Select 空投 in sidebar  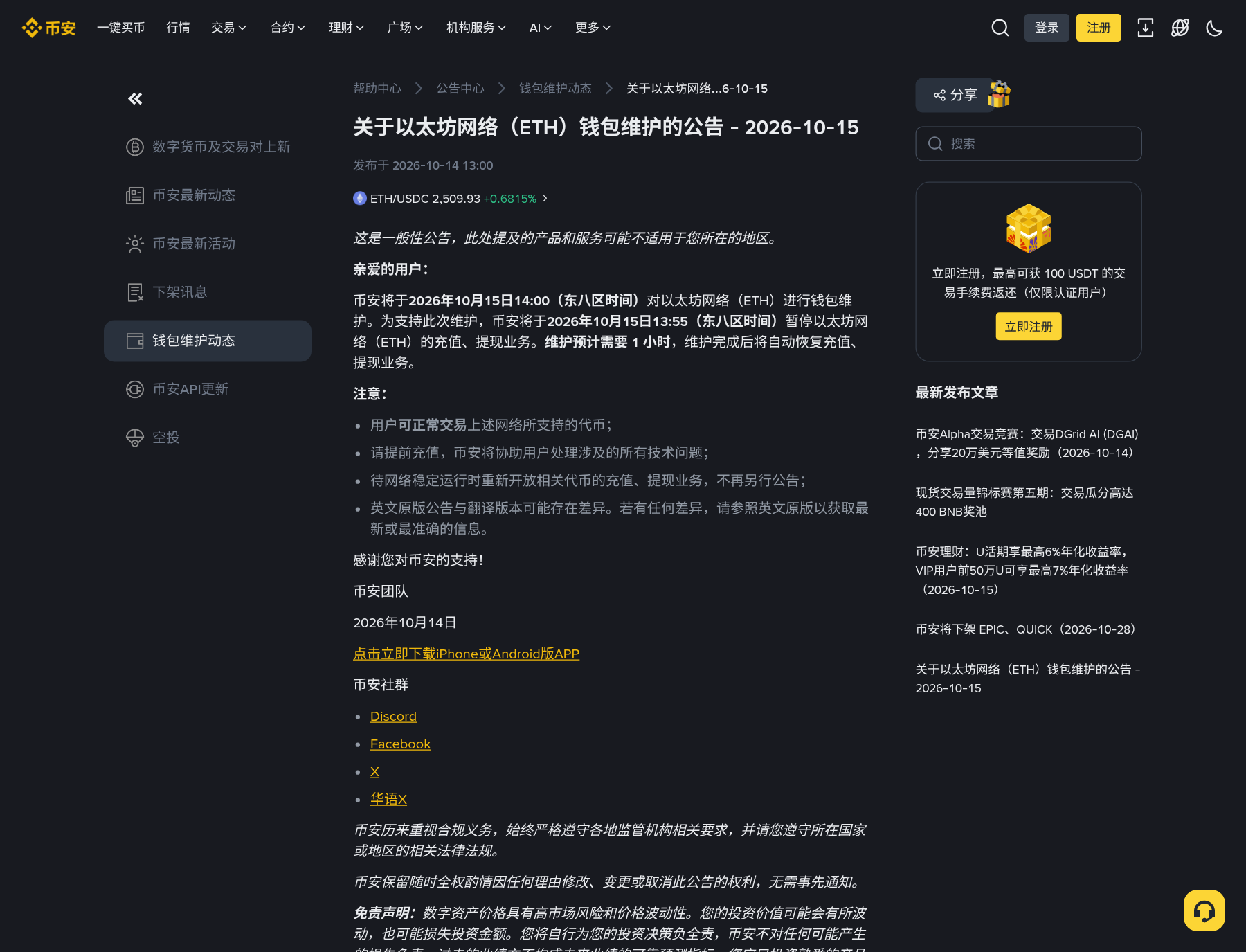[208, 438]
